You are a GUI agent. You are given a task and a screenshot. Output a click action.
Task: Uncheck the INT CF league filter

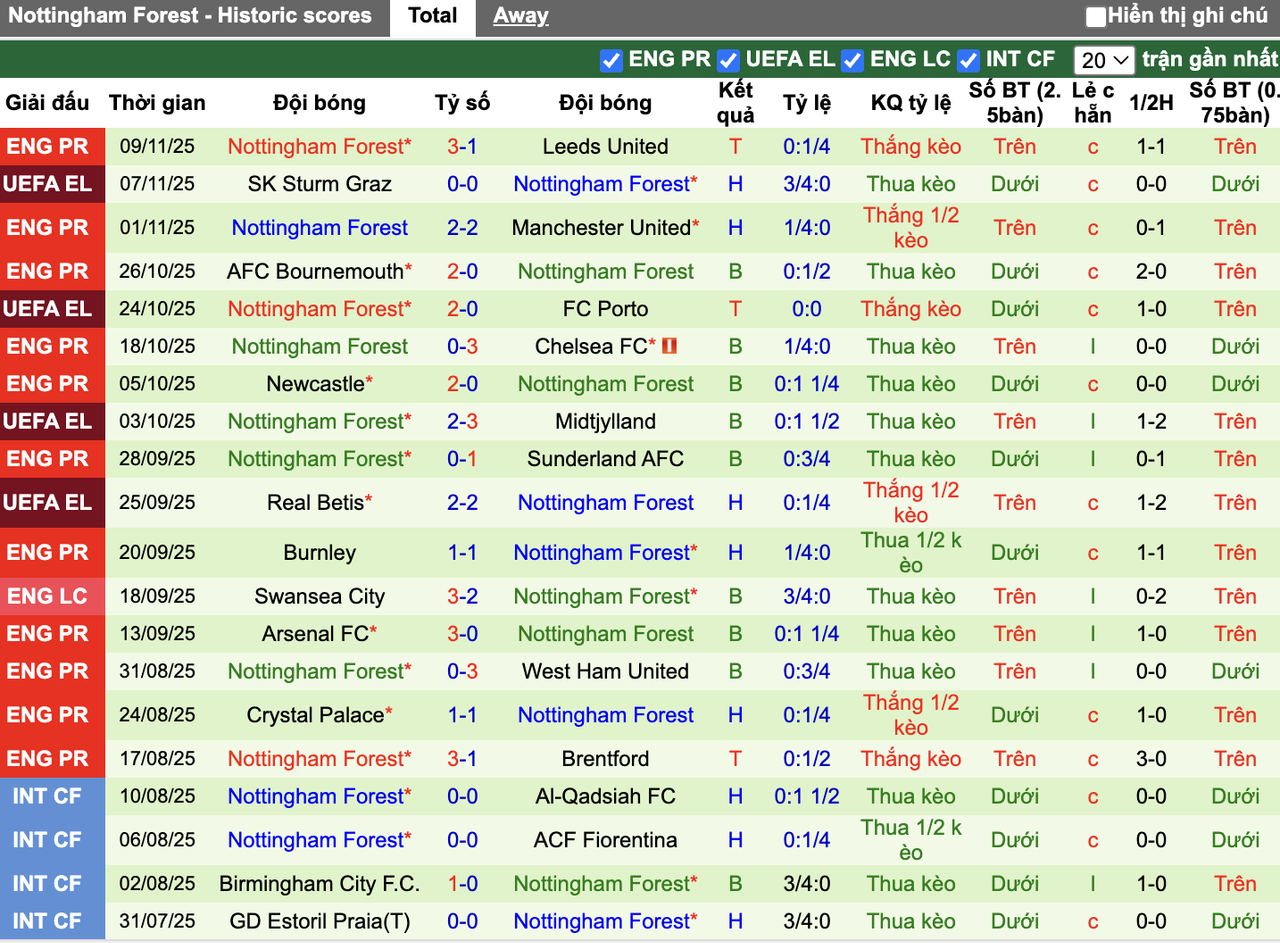pos(967,60)
